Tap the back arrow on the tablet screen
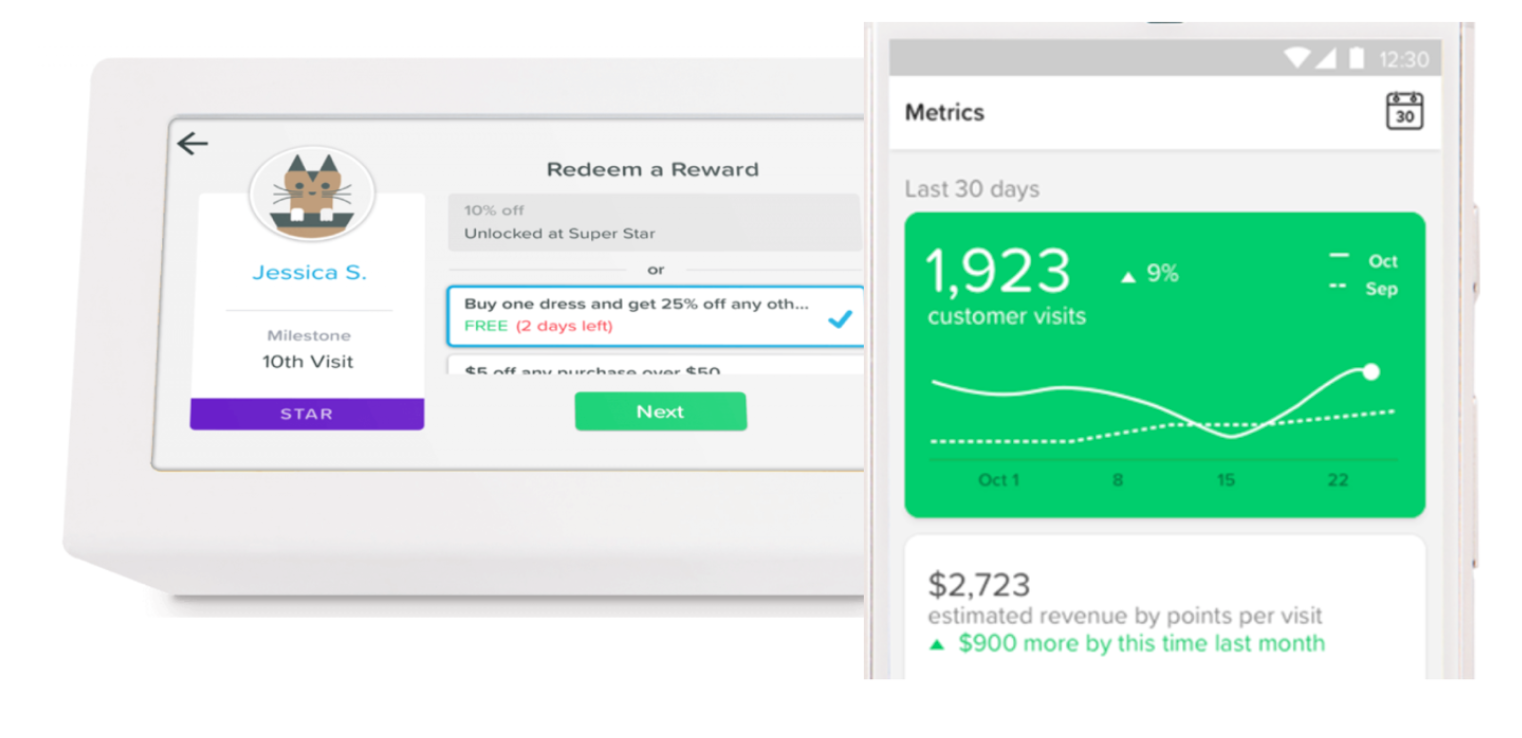 click(x=192, y=144)
